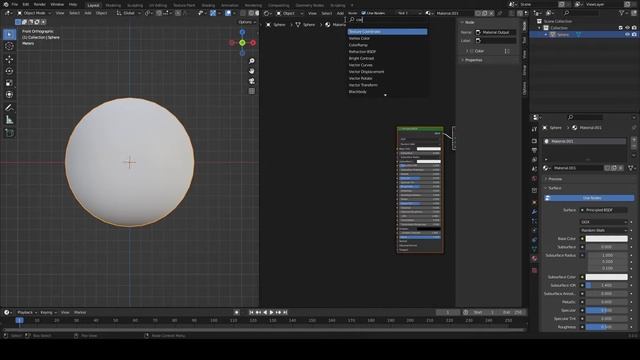
Task: Open the GGX distribution dropdown
Action: (604, 222)
